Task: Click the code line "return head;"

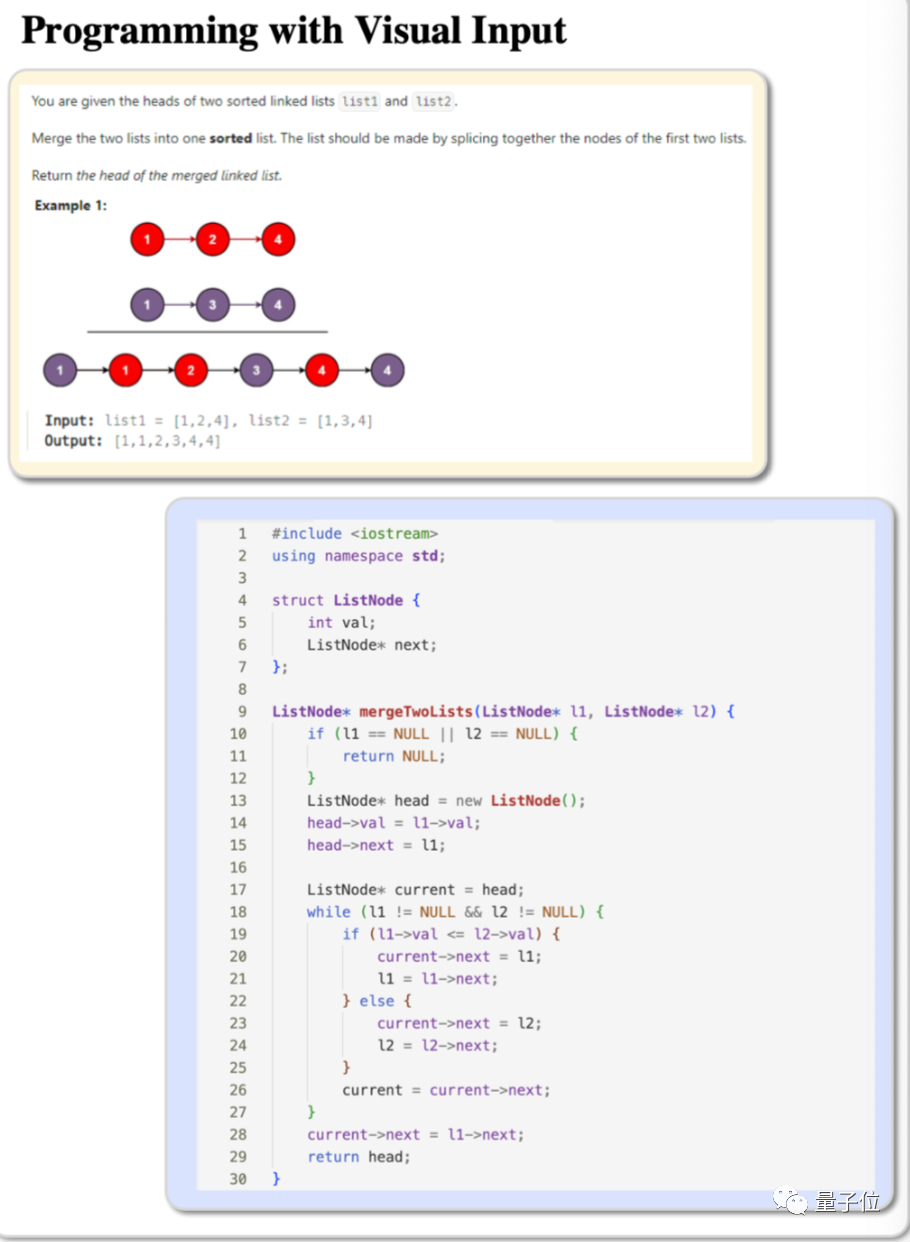Action: [x=359, y=1156]
